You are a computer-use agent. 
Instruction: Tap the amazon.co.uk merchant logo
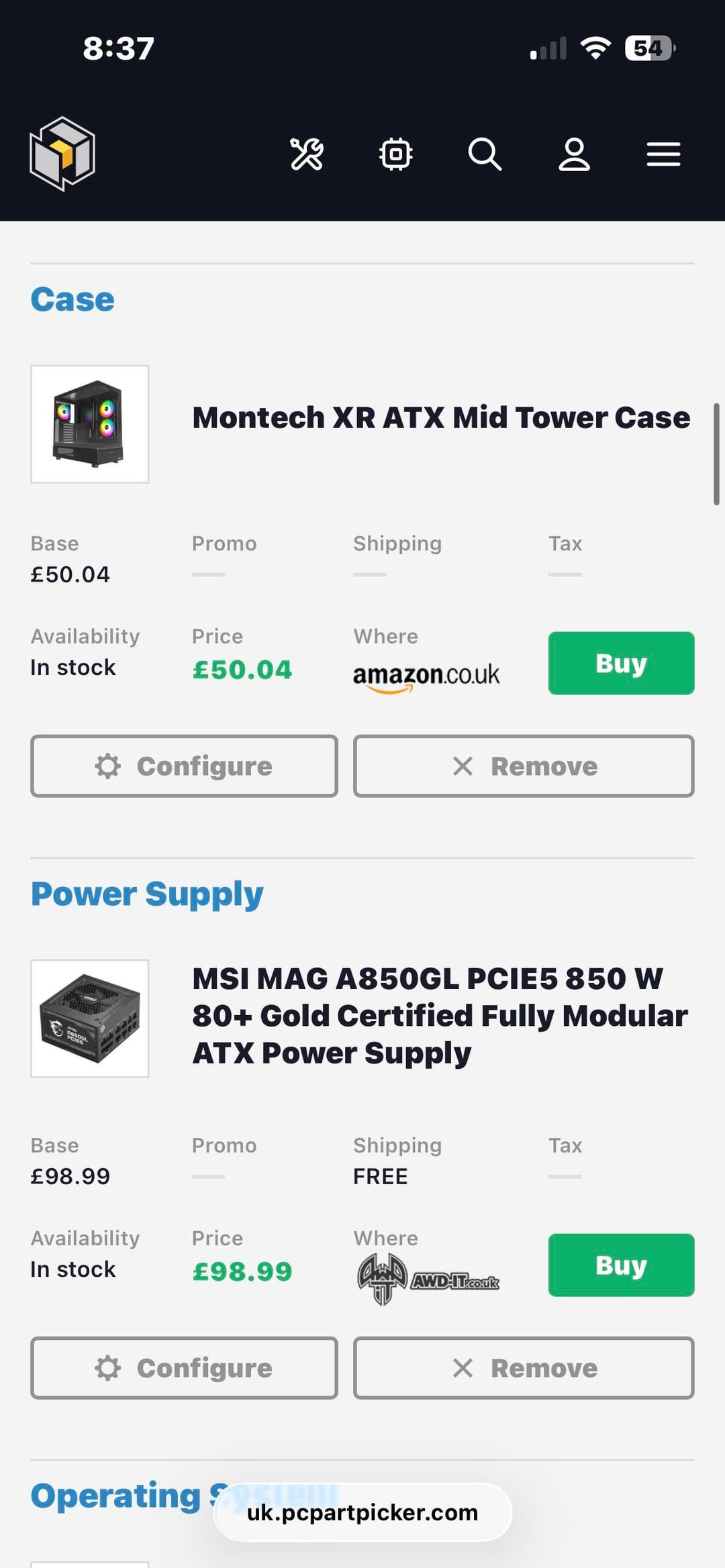[x=426, y=675]
